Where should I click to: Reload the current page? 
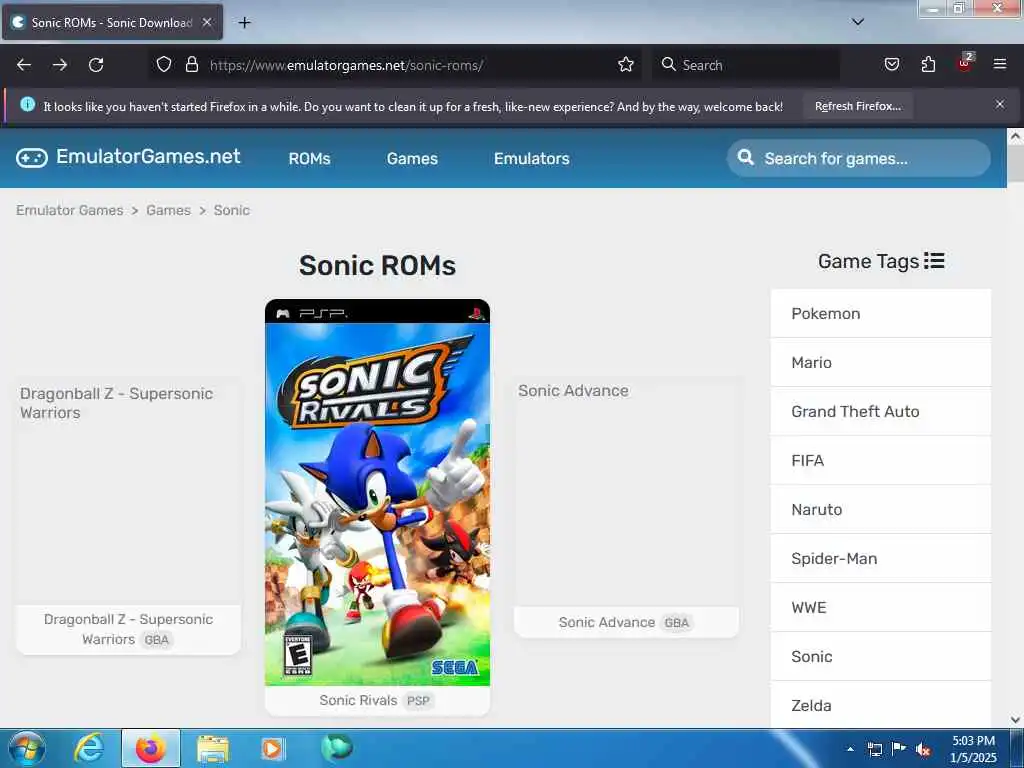pos(96,65)
